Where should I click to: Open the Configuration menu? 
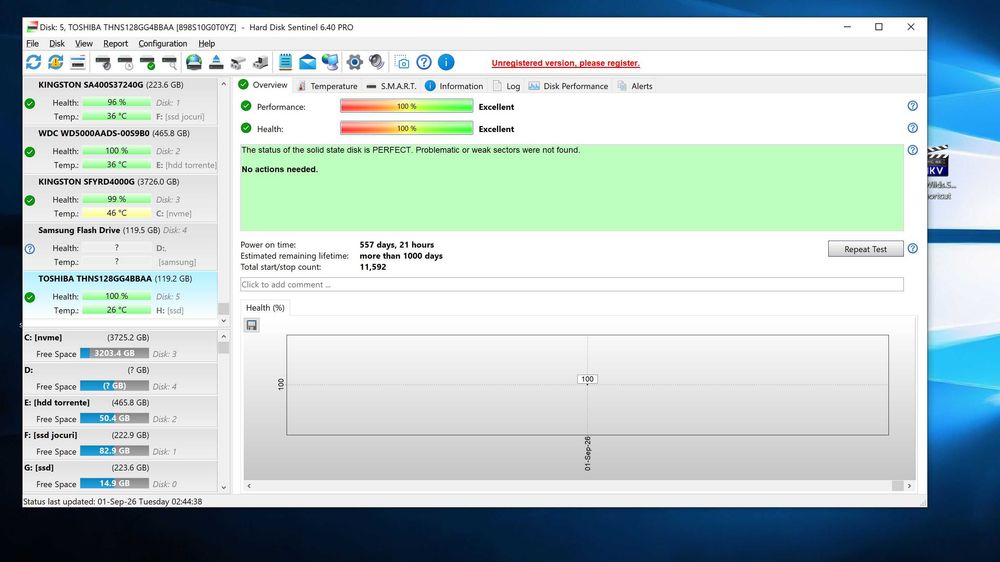coord(163,43)
